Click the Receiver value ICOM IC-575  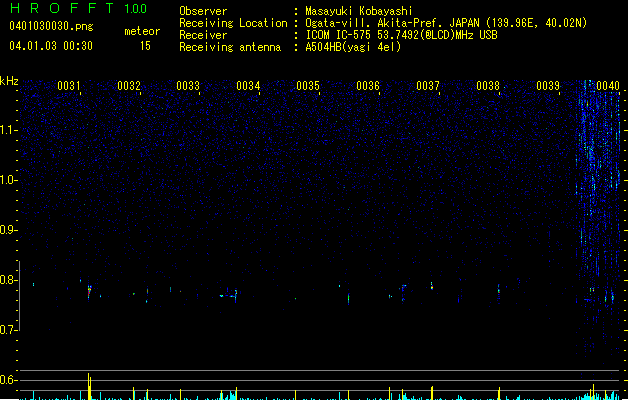[339, 35]
